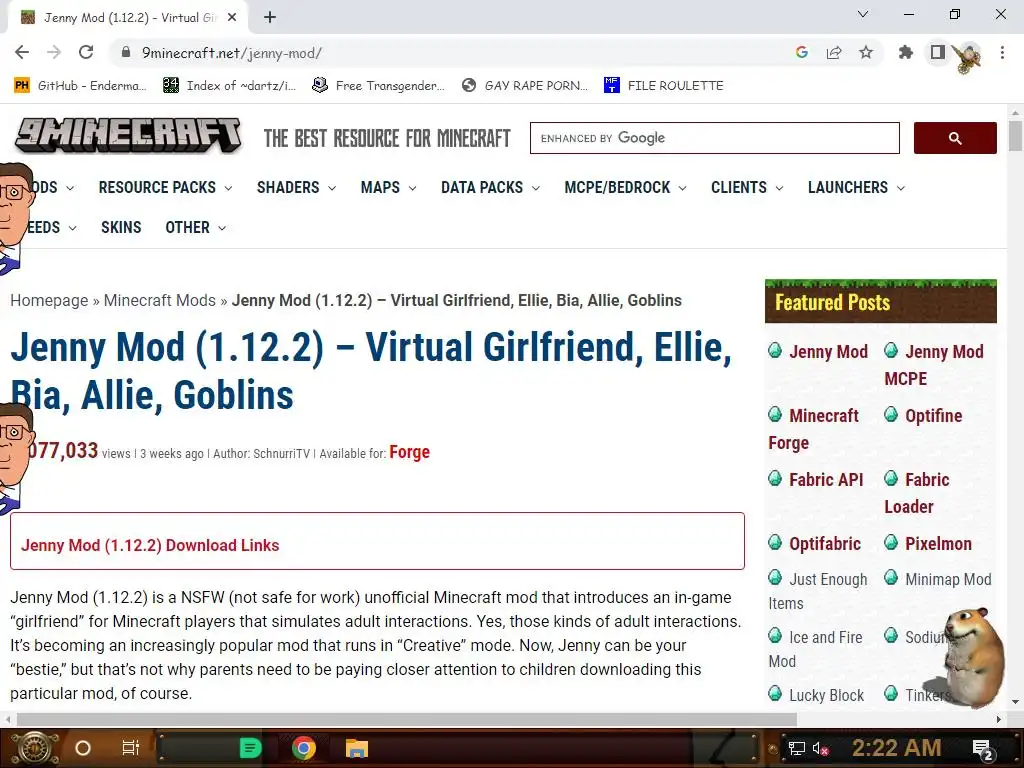Click the Minecraft Mods breadcrumb link
The height and width of the screenshot is (768, 1024).
click(x=159, y=300)
